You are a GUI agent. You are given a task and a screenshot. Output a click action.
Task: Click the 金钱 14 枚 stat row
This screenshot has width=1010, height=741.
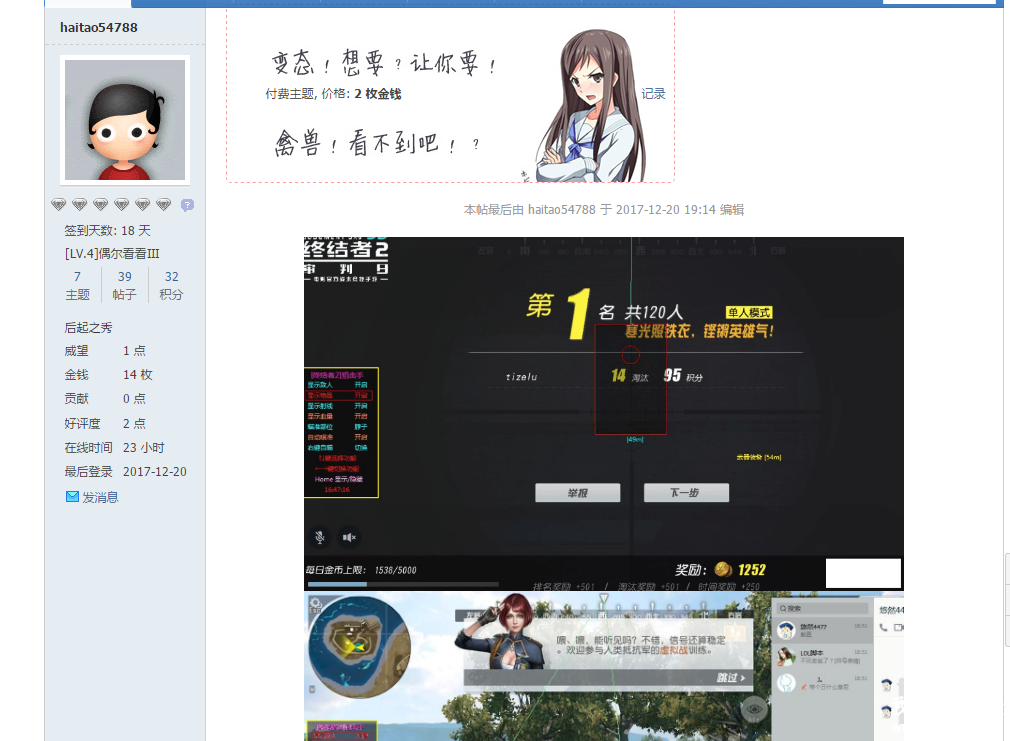pyautogui.click(x=108, y=375)
